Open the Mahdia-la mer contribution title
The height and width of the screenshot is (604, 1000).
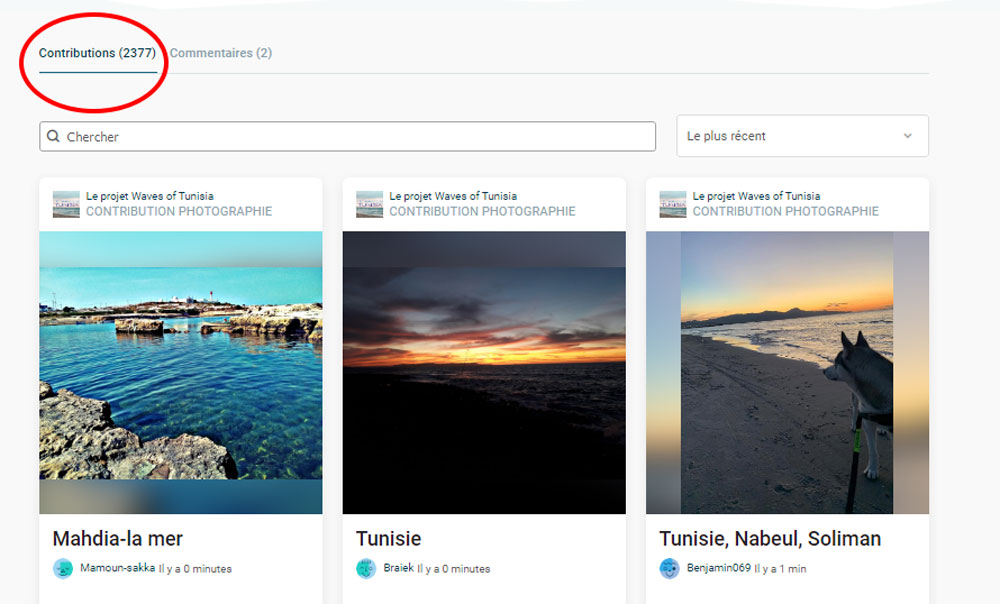(118, 539)
